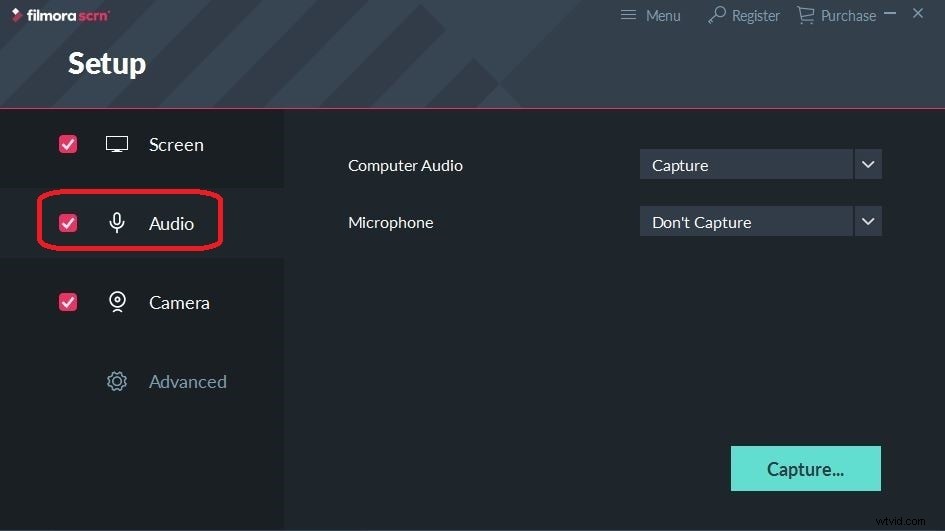Click the hamburger Menu icon

point(628,14)
